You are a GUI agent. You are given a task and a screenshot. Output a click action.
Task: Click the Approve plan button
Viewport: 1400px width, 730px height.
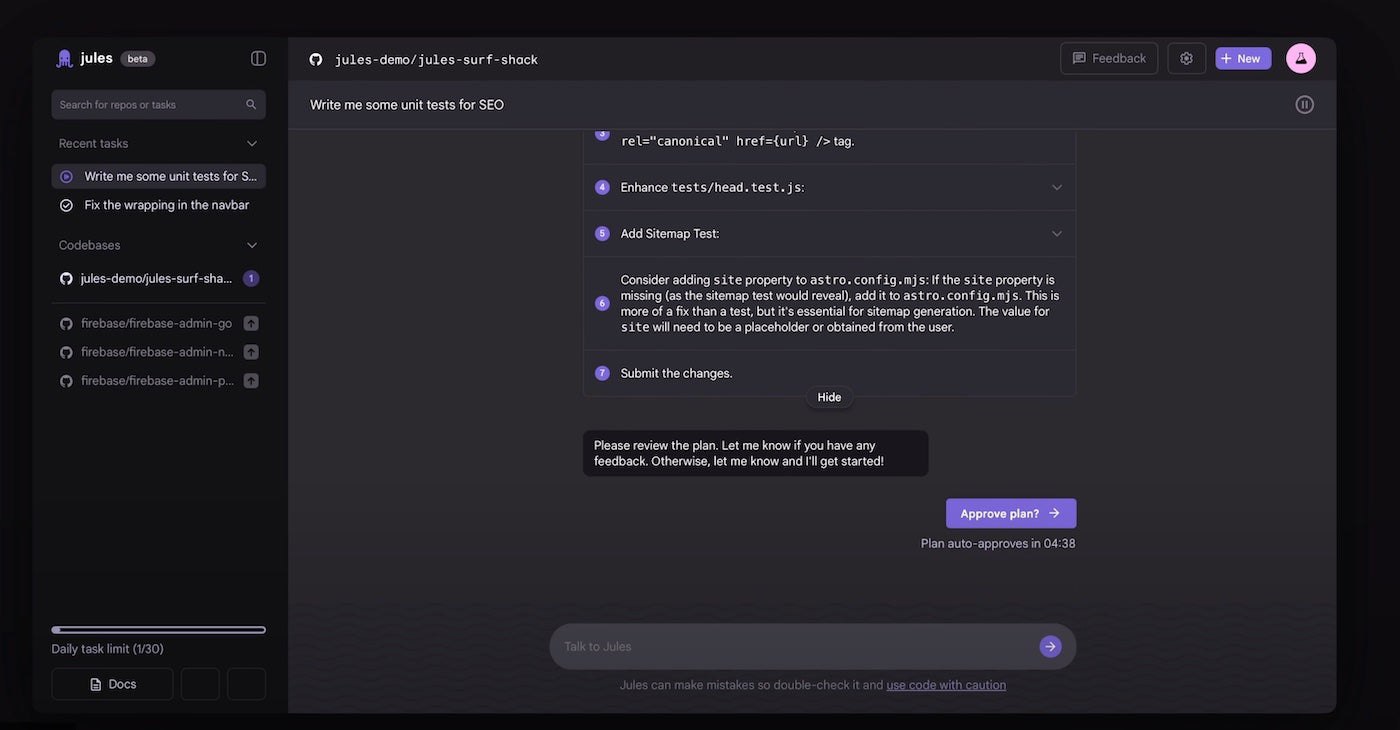1010,513
